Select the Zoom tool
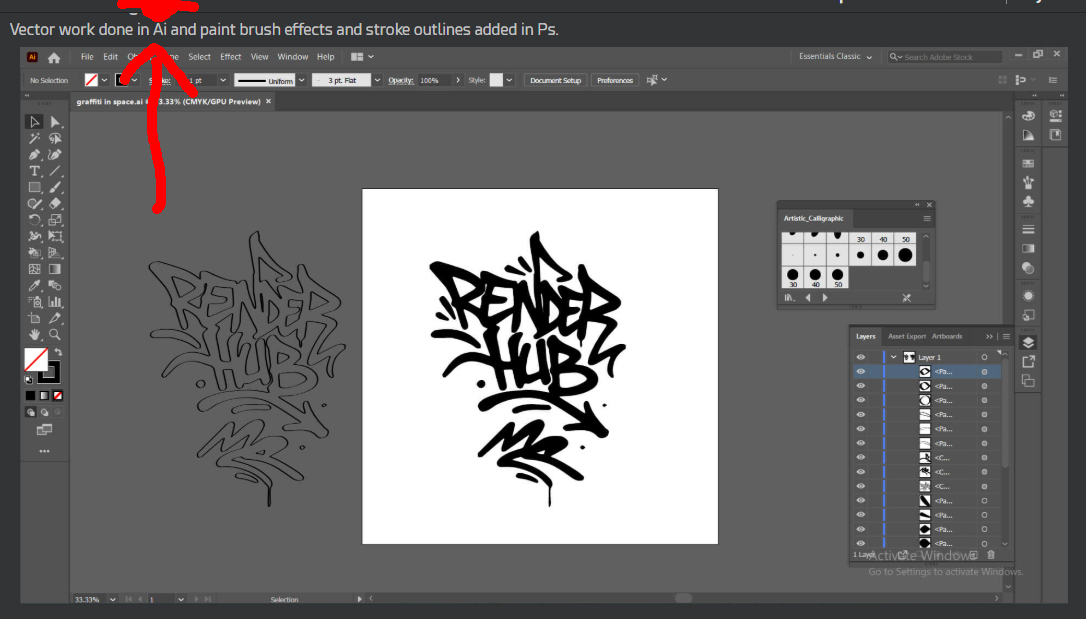This screenshot has width=1086, height=619. (x=55, y=334)
